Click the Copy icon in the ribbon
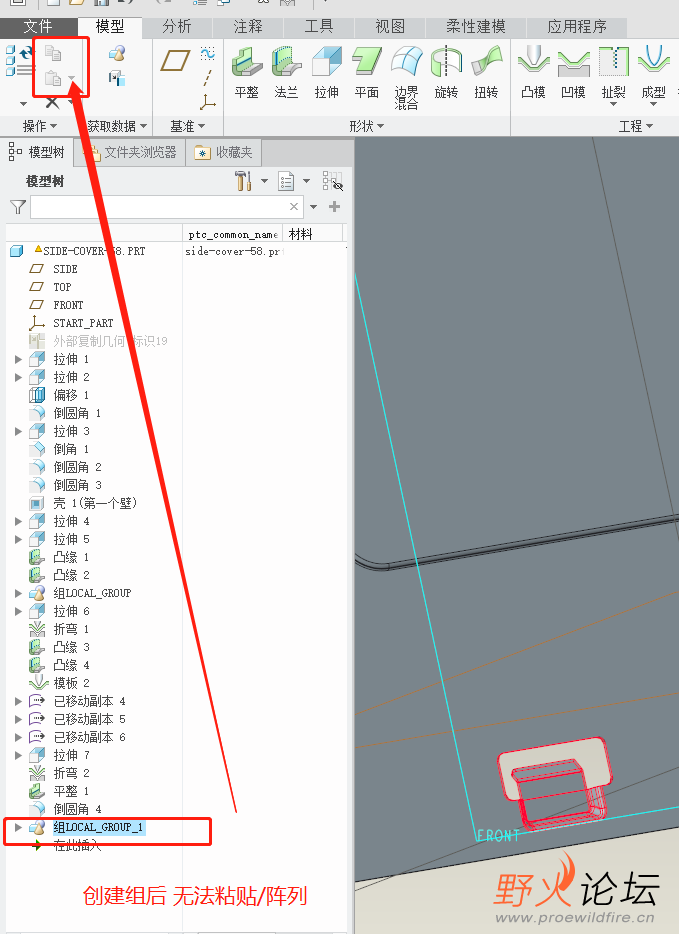Image resolution: width=679 pixels, height=934 pixels. pos(53,54)
